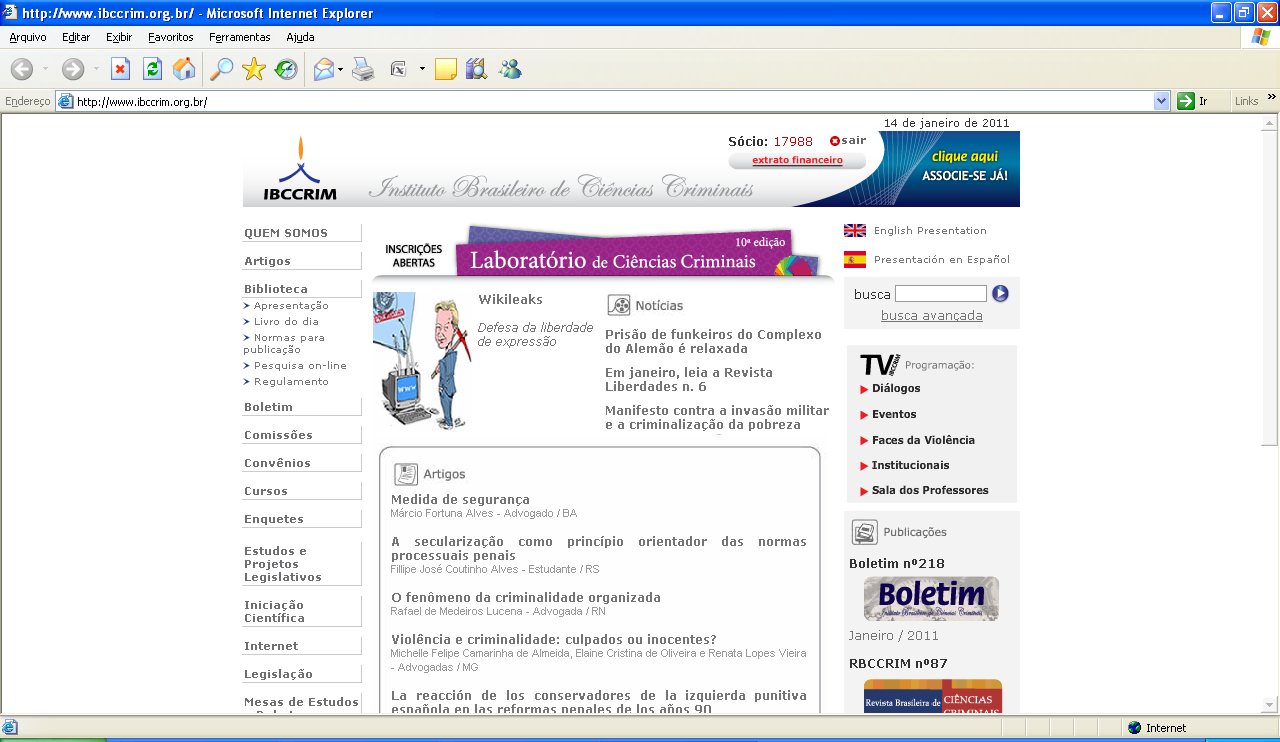Stop page loading with the red X icon
This screenshot has height=742, width=1280.
point(120,69)
